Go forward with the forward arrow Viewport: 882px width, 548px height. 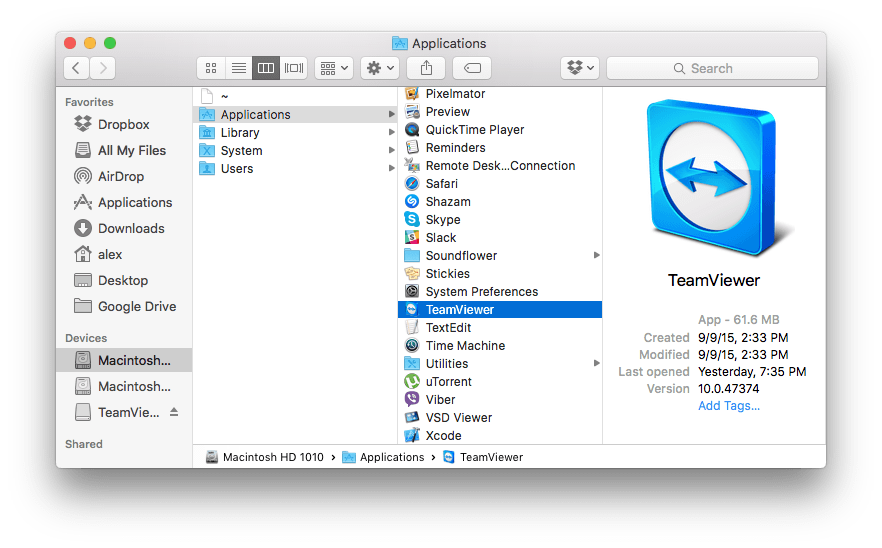click(103, 68)
